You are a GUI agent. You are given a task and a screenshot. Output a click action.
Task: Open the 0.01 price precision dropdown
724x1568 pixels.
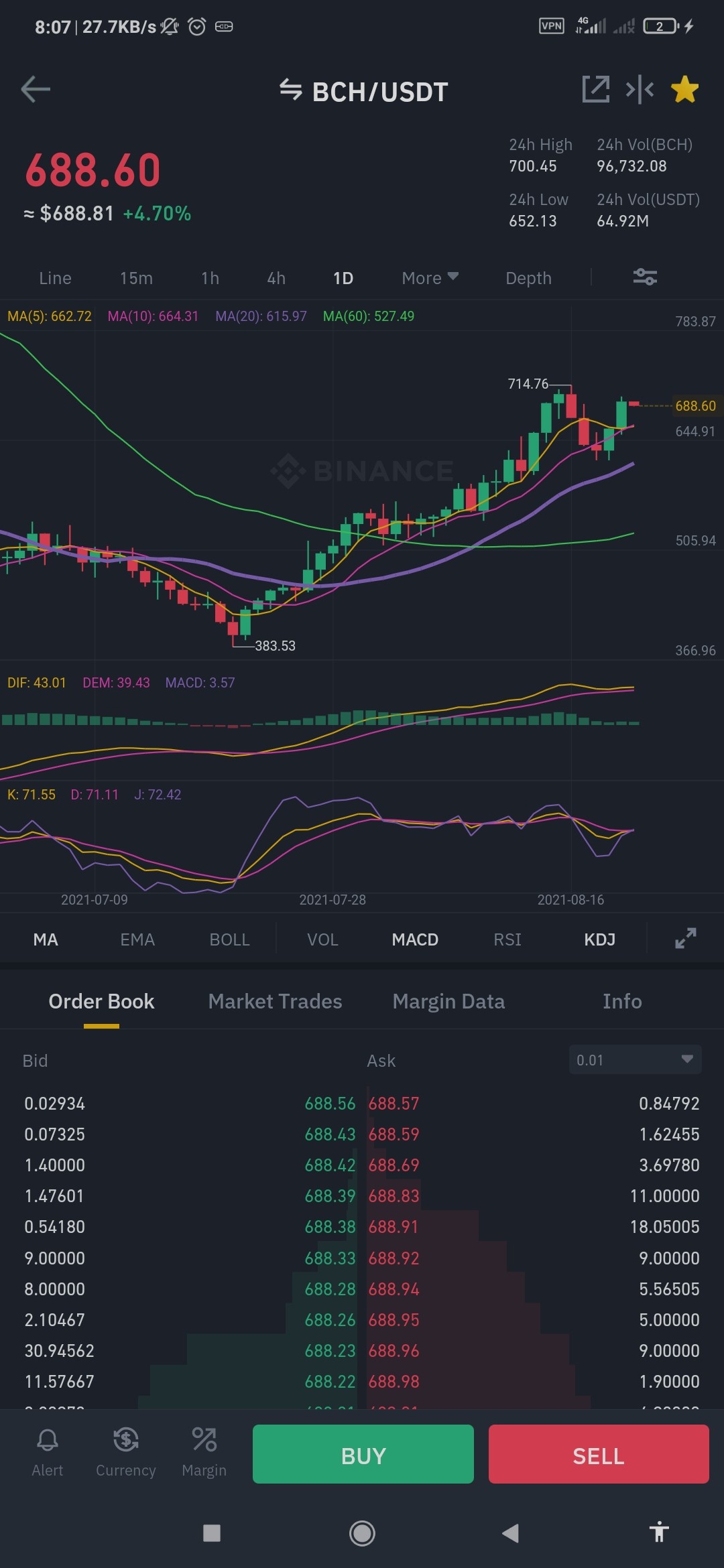click(x=635, y=1059)
